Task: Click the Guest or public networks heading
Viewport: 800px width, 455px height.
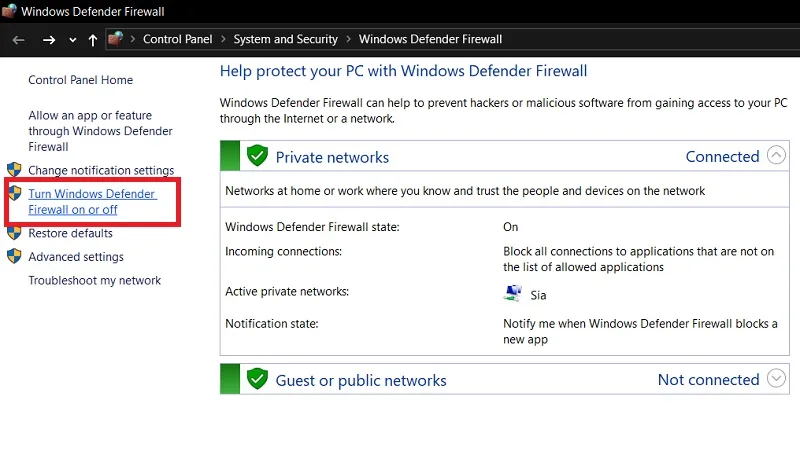Action: [x=361, y=381]
